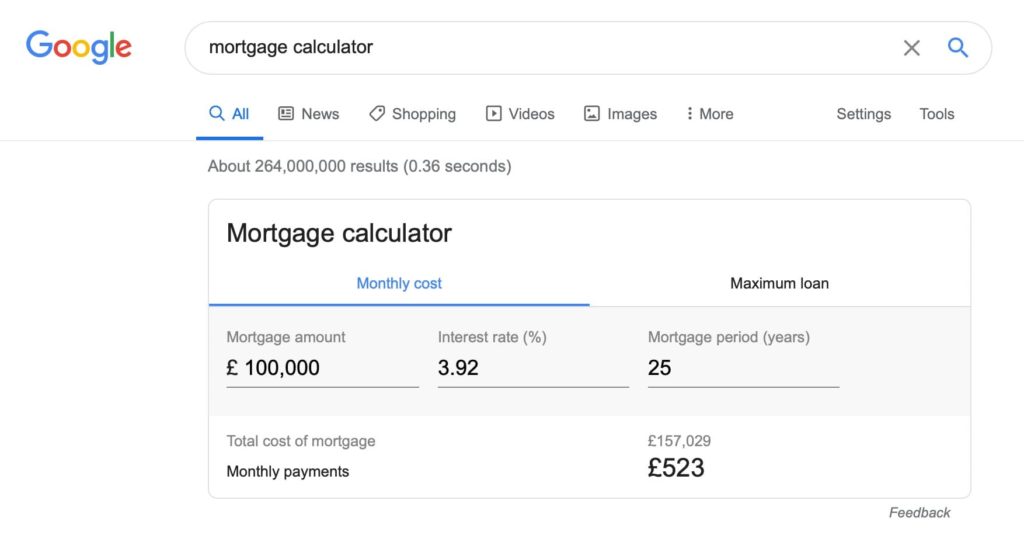Click the monthly payment value £523
This screenshot has width=1024, height=542.
coord(676,468)
